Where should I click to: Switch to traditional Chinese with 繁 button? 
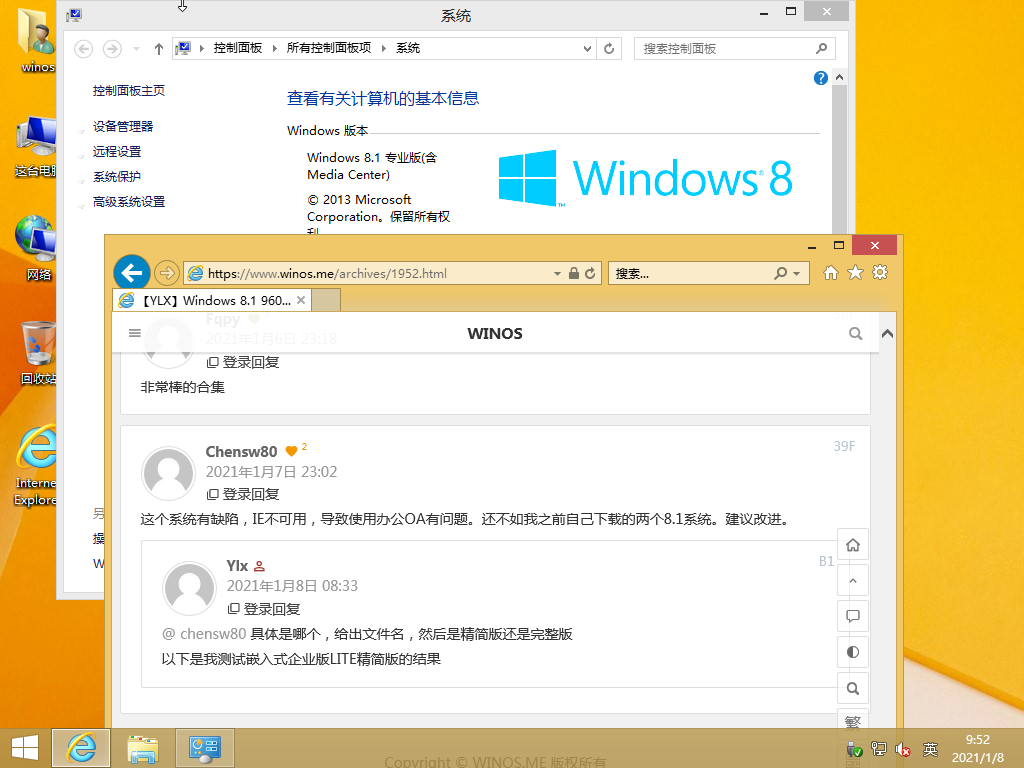853,721
